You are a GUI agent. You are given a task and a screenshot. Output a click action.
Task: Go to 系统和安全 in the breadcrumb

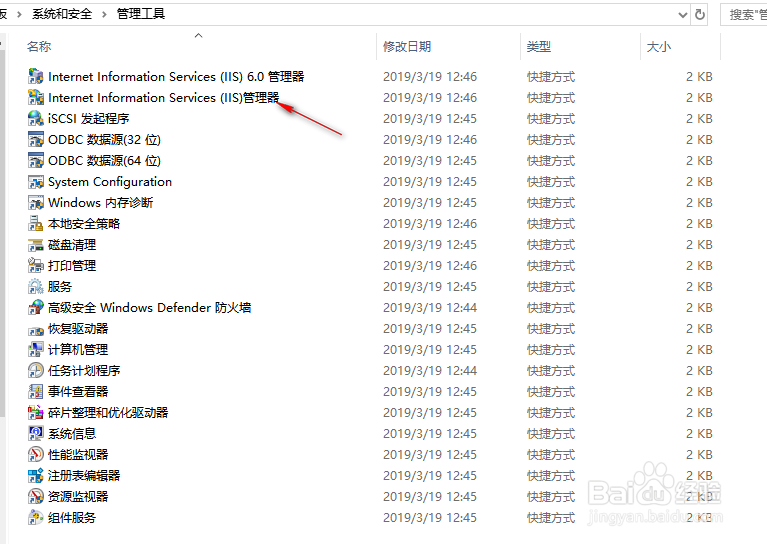[62, 14]
